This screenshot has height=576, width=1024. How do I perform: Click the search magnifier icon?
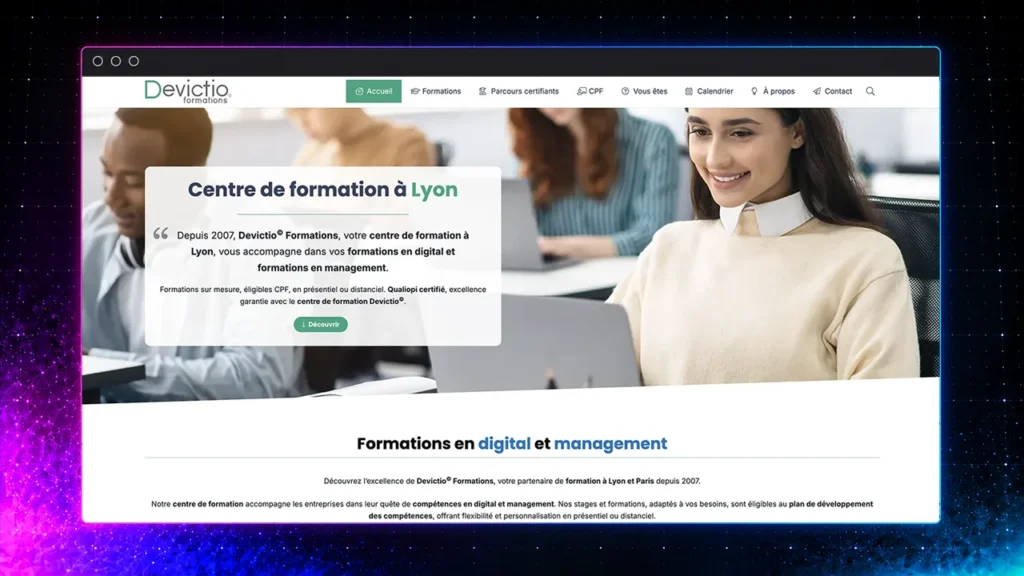(871, 91)
